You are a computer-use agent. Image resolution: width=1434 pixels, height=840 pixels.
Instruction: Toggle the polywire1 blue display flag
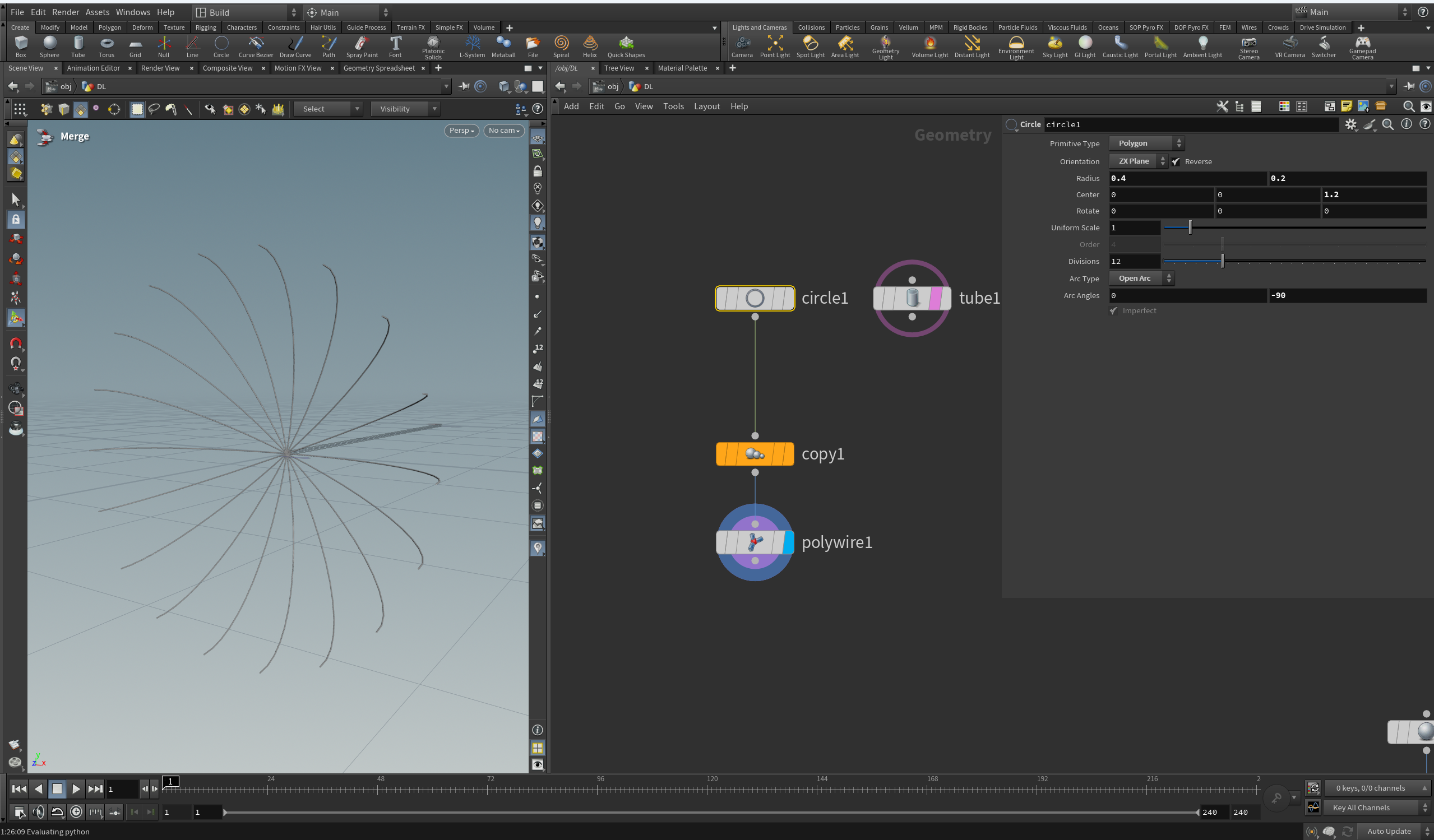788,542
